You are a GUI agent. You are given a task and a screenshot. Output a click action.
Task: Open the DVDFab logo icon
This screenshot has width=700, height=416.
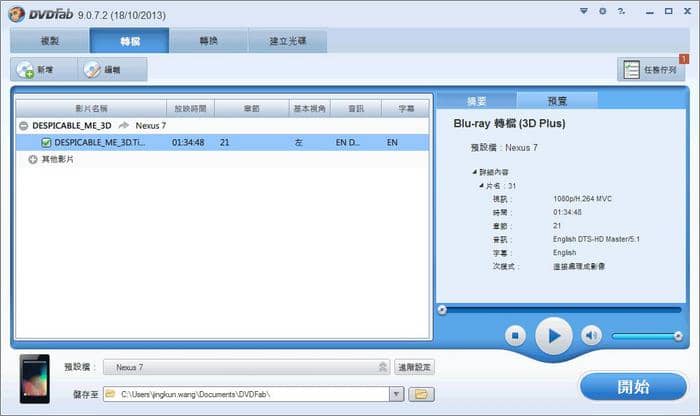17,14
